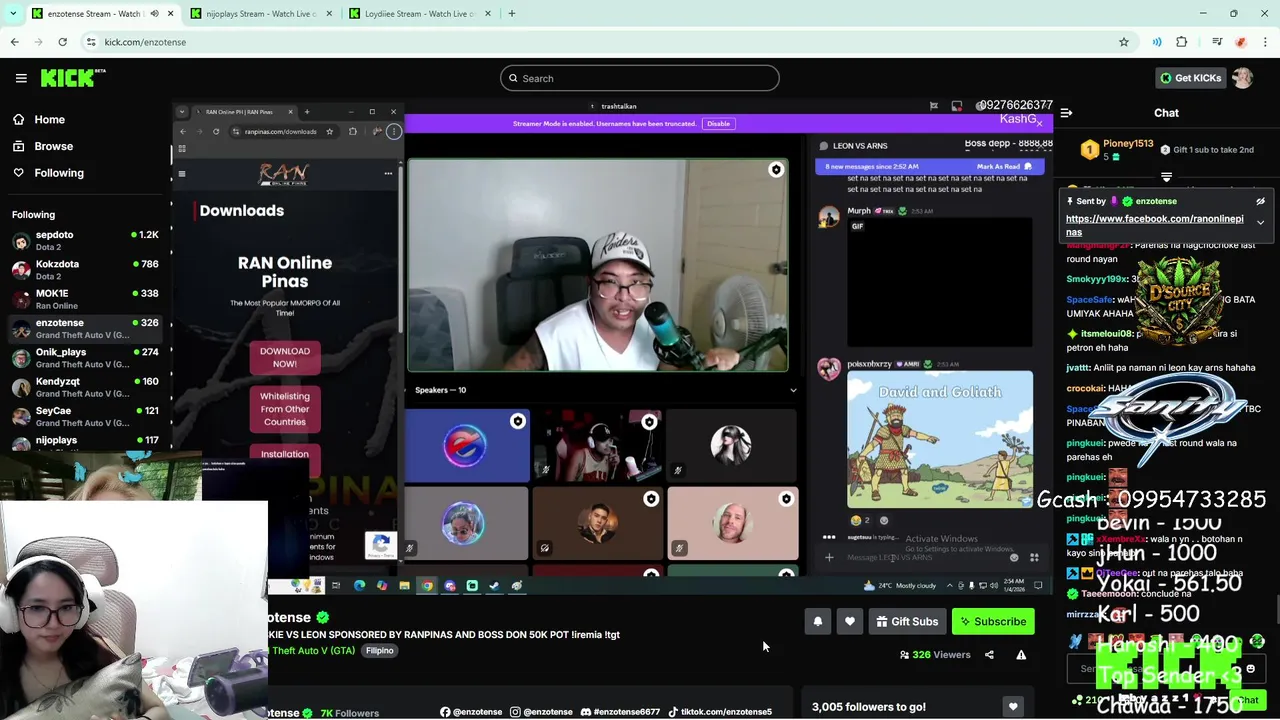
Task: Open tiktok.com/enzotense5 social link
Action: coord(719,712)
